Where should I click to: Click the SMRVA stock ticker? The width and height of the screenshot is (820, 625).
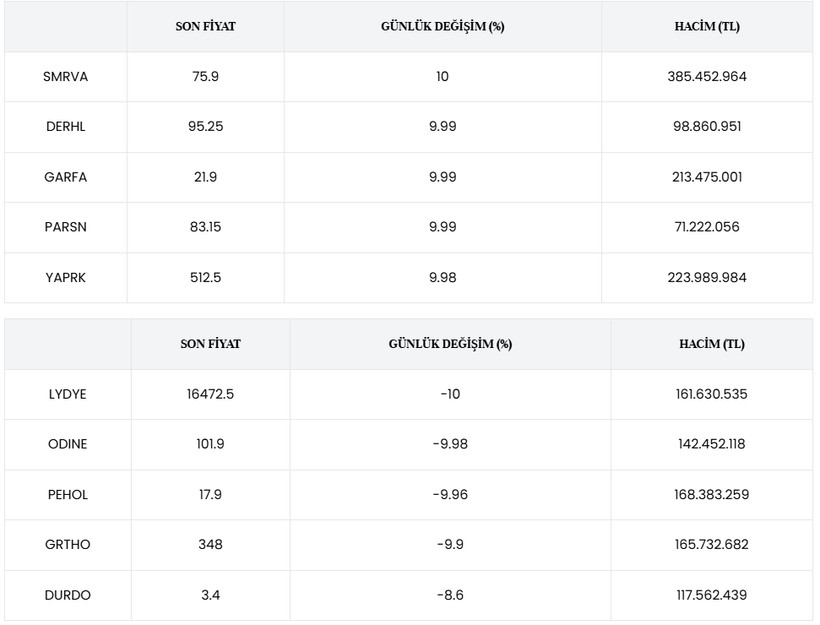click(x=65, y=76)
